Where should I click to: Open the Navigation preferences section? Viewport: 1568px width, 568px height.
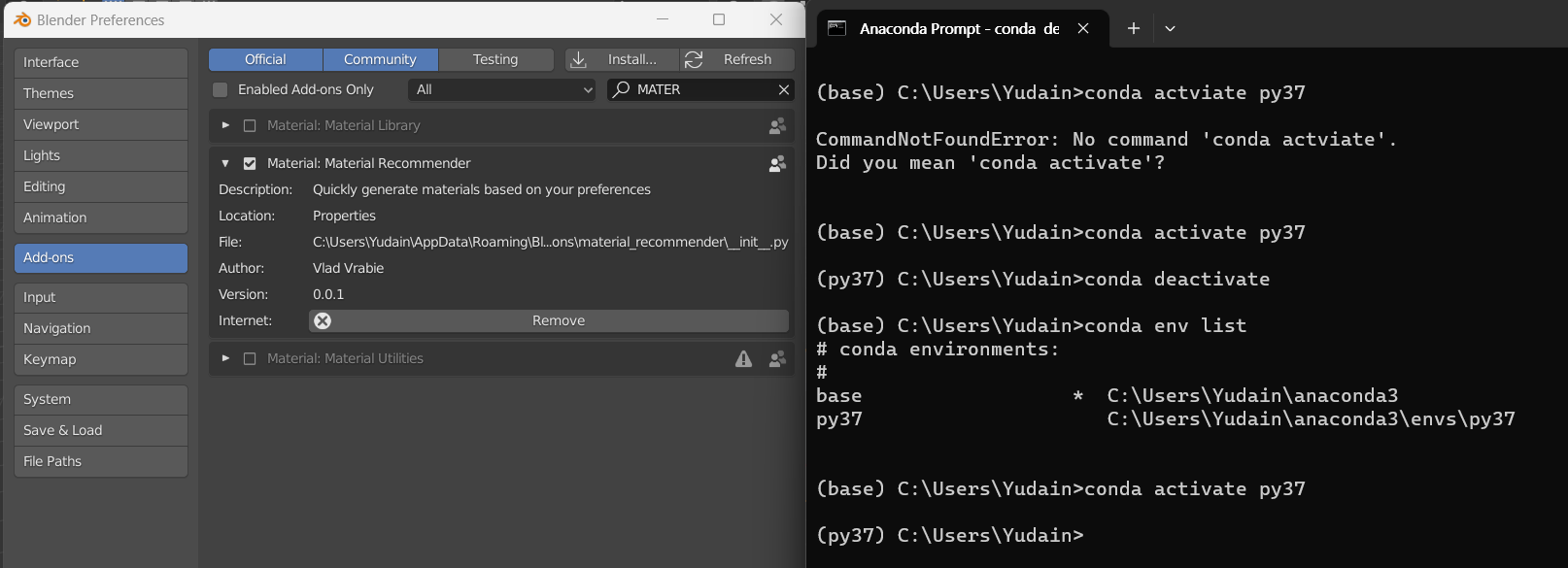point(101,328)
